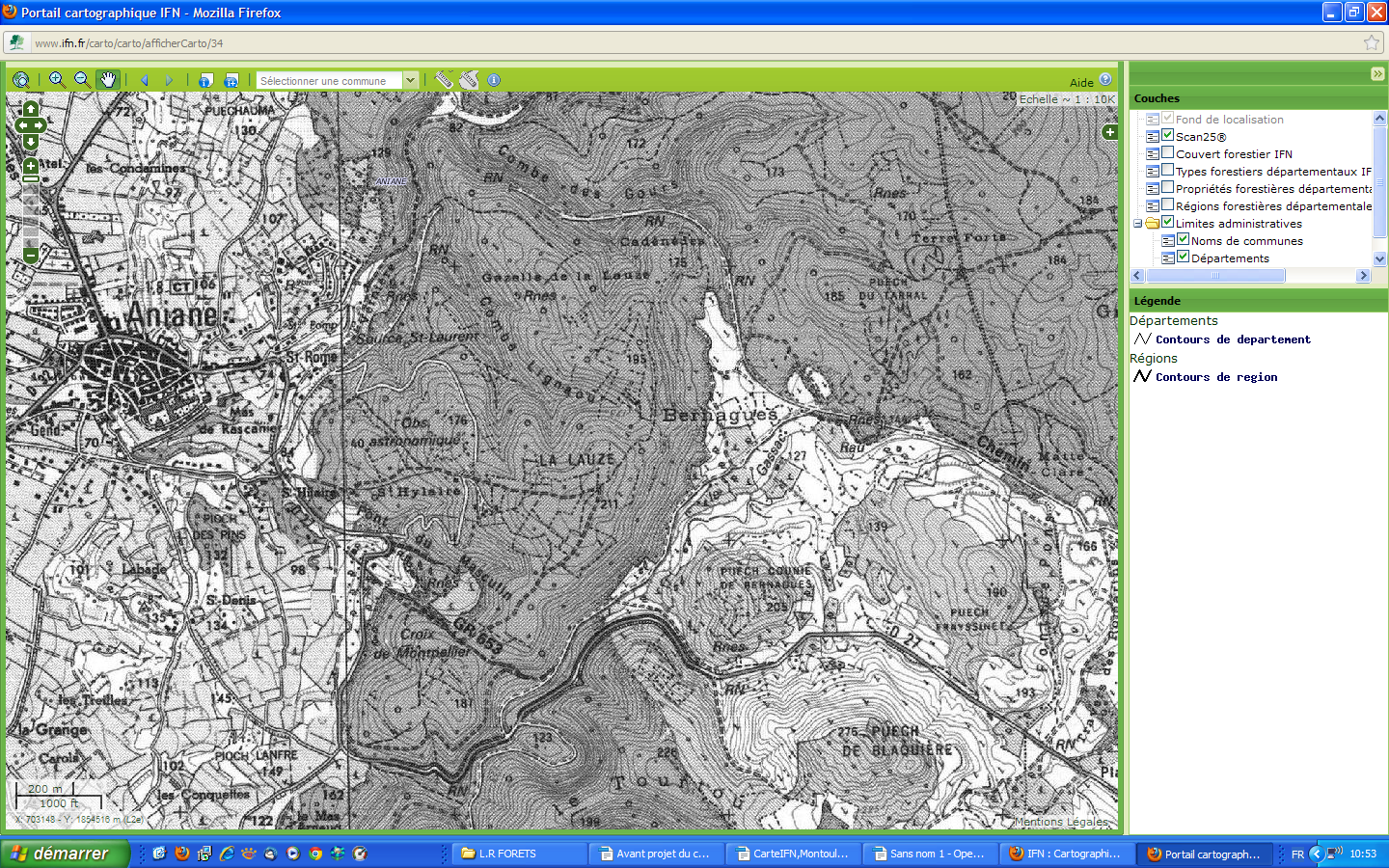Screen dimensions: 1389x868
Task: Click the round info icon in the toolbar
Action: coord(494,80)
